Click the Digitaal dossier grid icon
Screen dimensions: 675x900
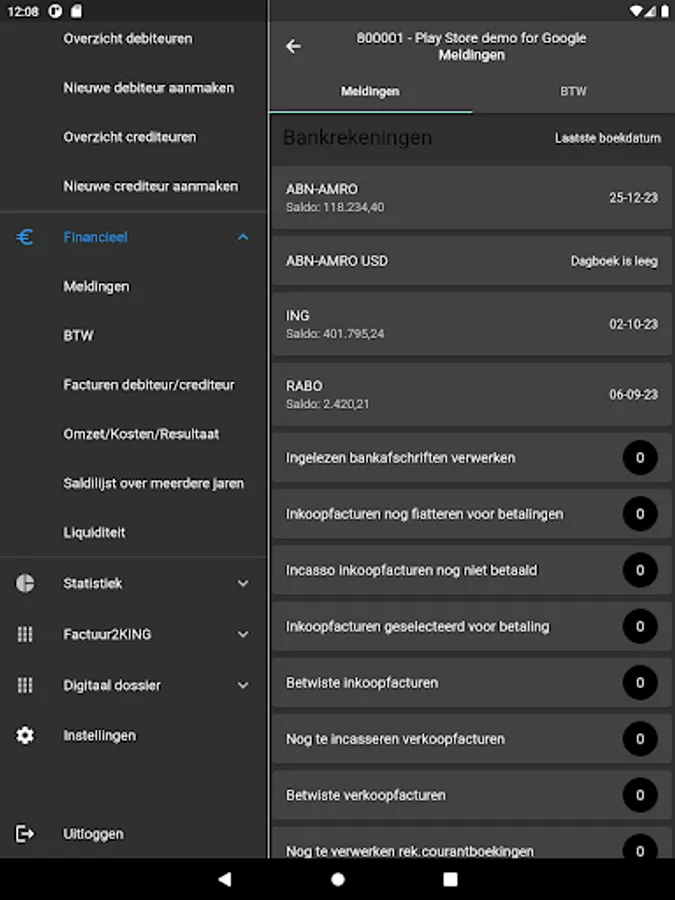click(24, 685)
